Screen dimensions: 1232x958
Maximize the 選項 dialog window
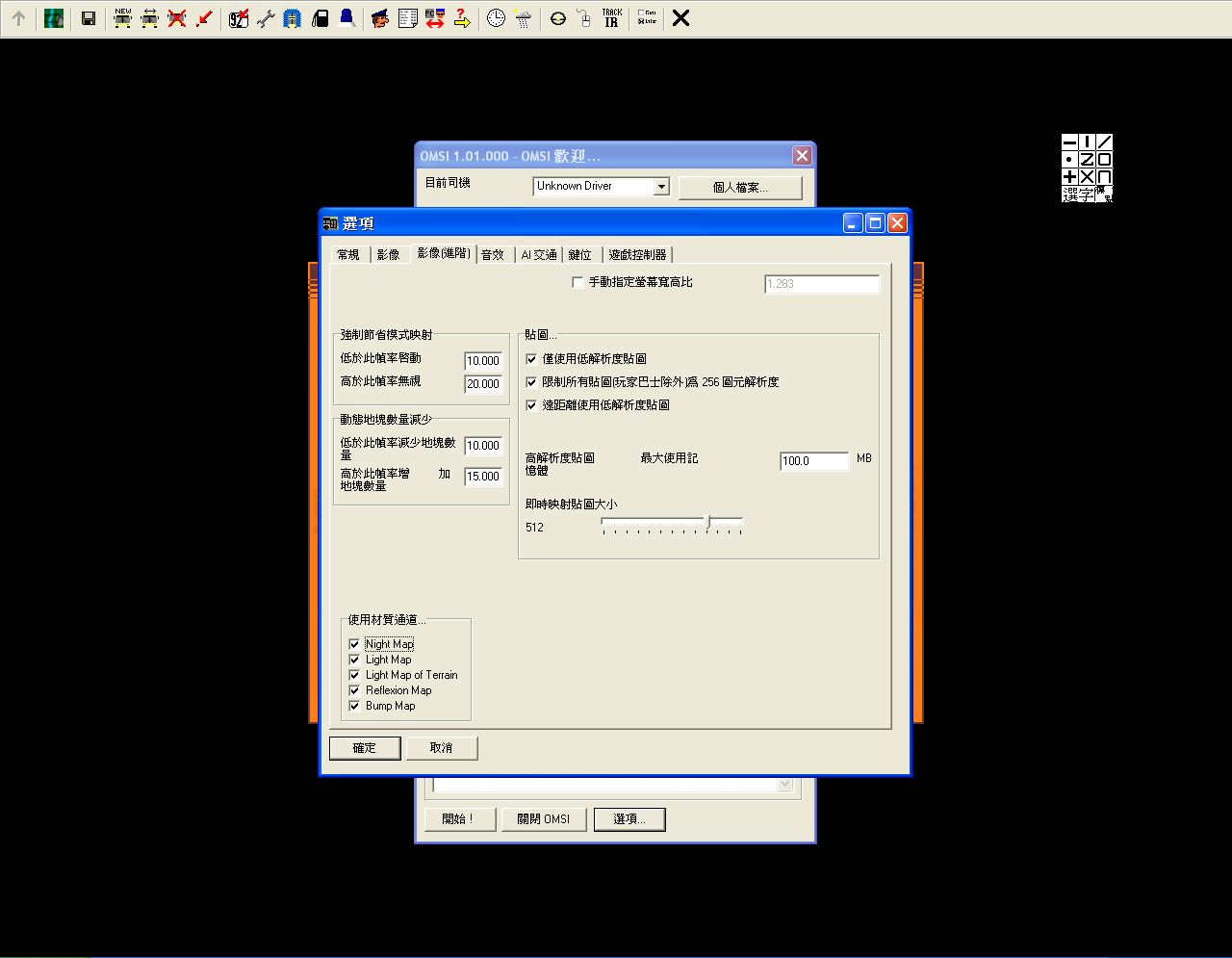click(x=875, y=223)
